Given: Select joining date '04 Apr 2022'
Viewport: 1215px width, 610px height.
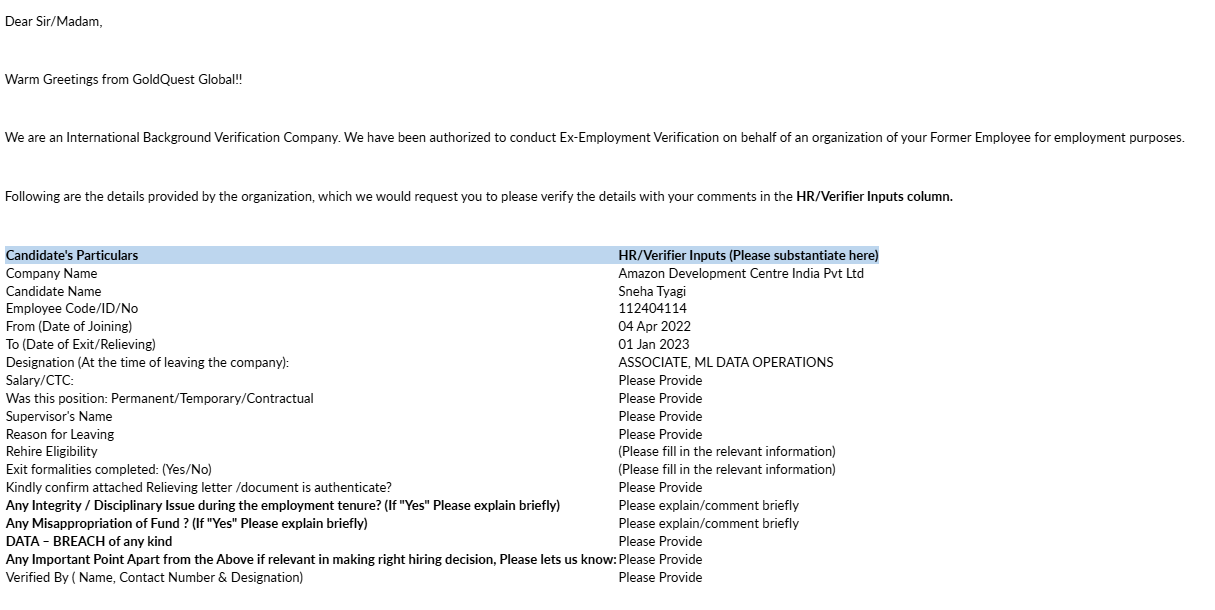Looking at the screenshot, I should click(654, 327).
